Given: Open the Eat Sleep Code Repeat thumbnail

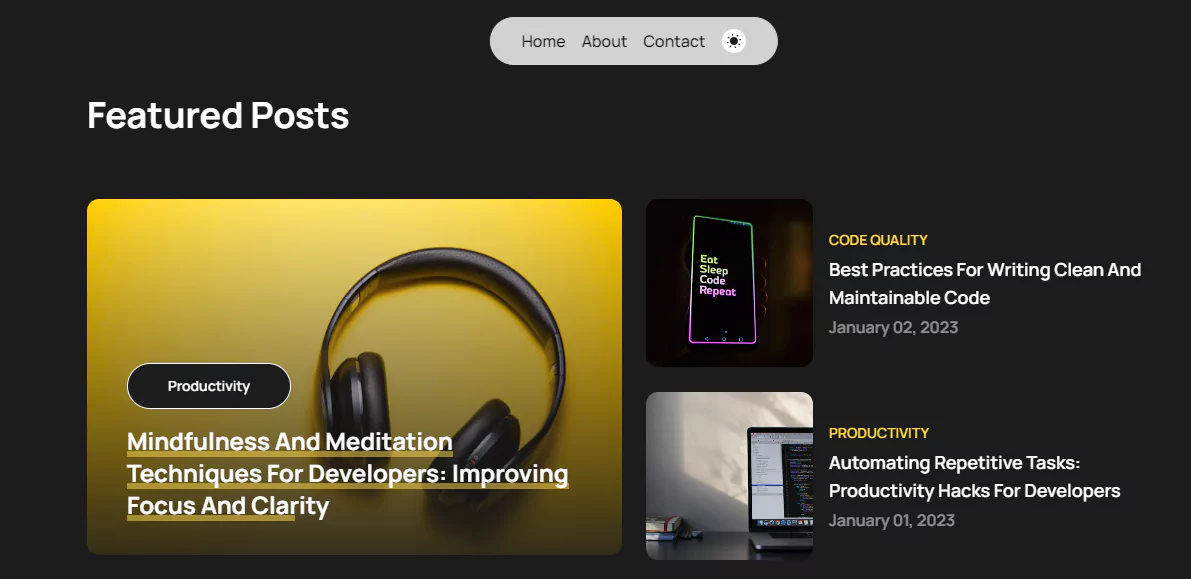Looking at the screenshot, I should click(729, 283).
